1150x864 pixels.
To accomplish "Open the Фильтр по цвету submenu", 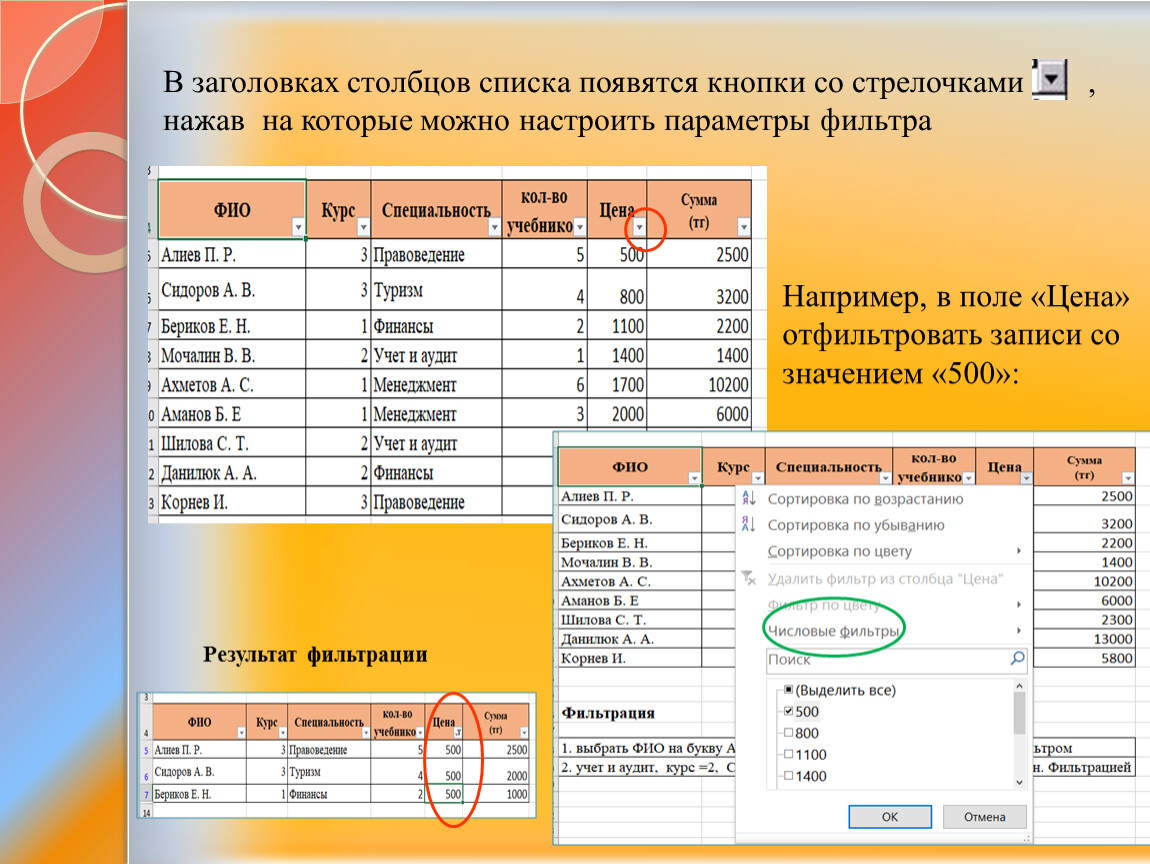I will coord(823,604).
